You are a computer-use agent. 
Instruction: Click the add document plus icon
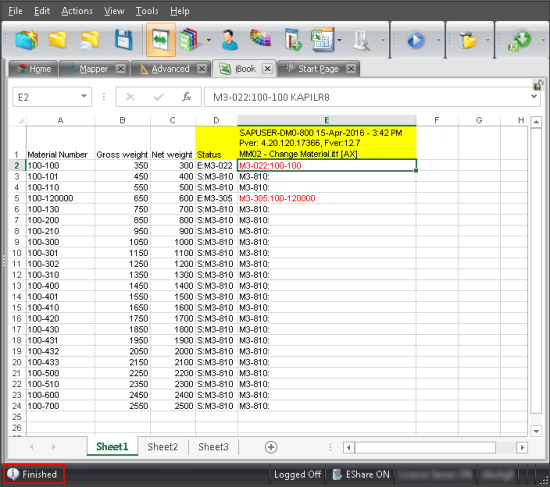[x=293, y=40]
